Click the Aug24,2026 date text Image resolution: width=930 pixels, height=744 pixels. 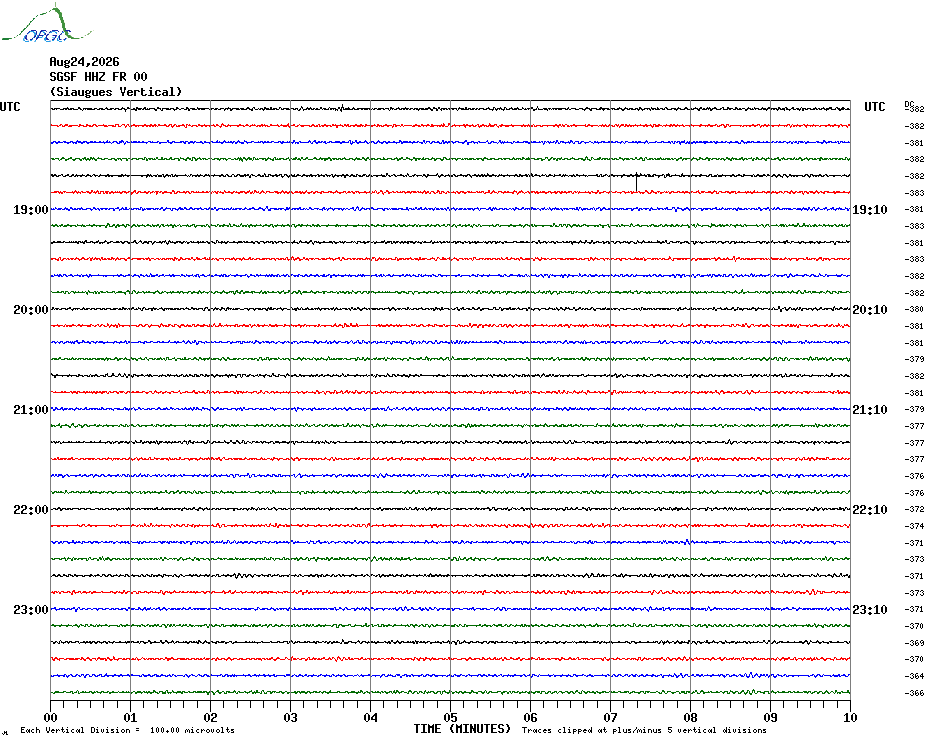[x=84, y=62]
